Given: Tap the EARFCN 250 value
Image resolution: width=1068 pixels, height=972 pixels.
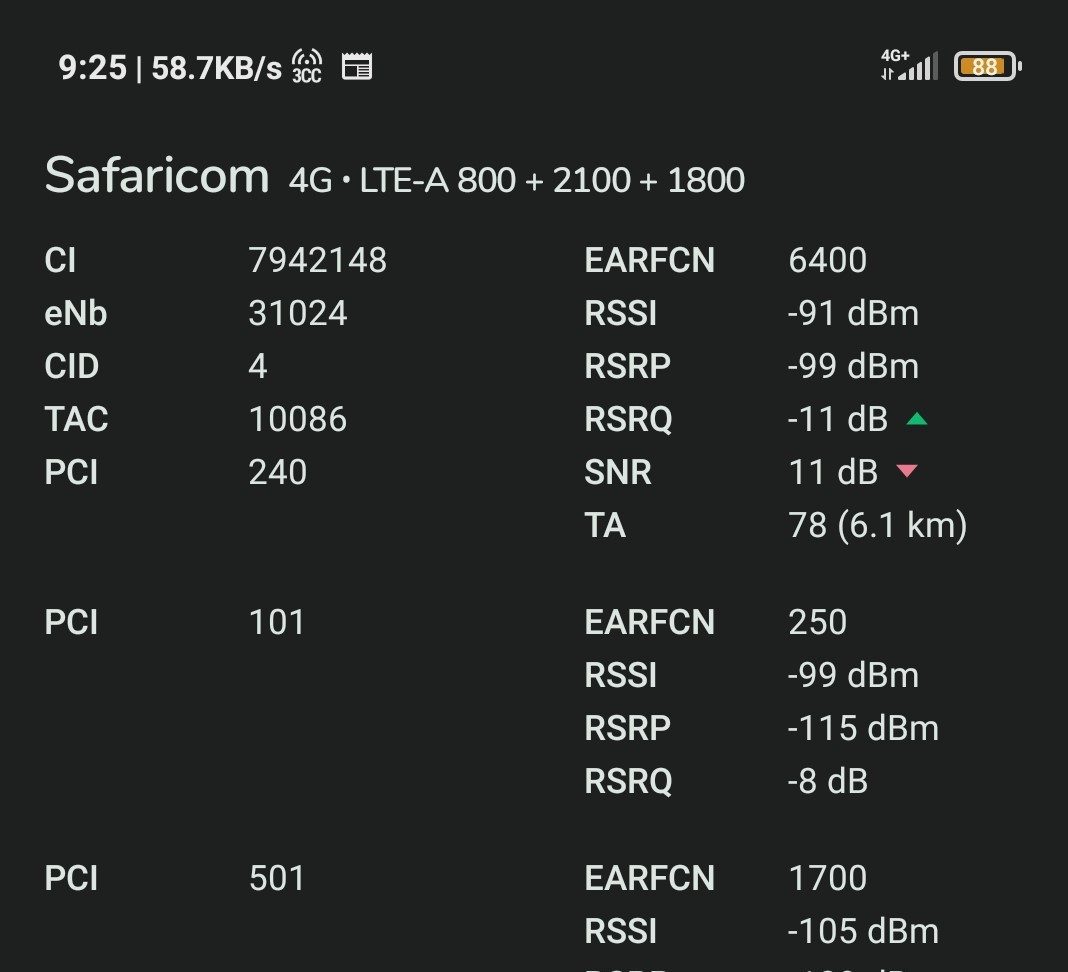Looking at the screenshot, I should [x=817, y=622].
